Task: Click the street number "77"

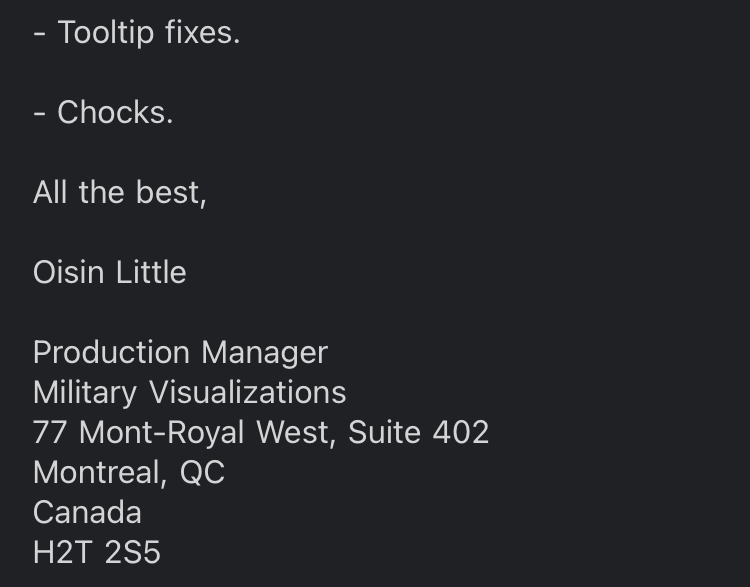Action: 50,432
